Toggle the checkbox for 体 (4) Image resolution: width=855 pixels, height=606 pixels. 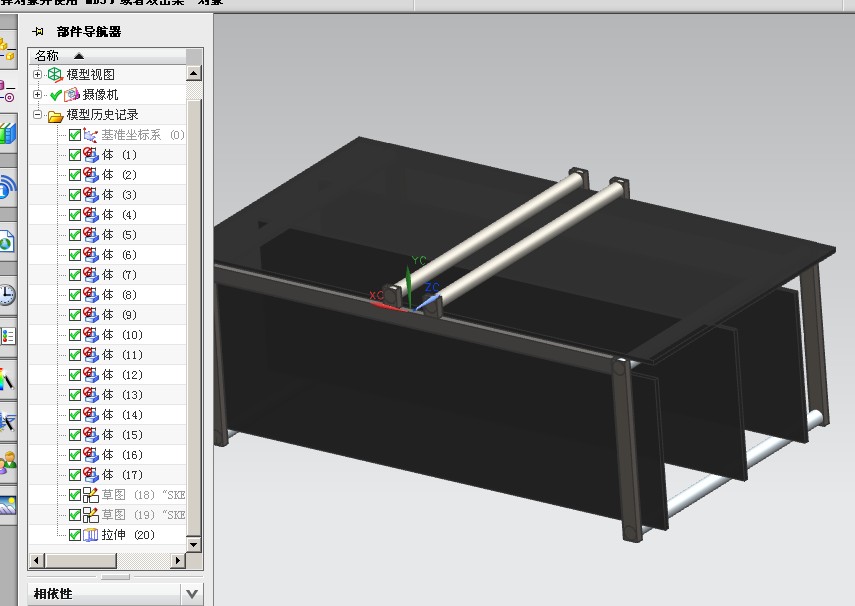click(75, 215)
